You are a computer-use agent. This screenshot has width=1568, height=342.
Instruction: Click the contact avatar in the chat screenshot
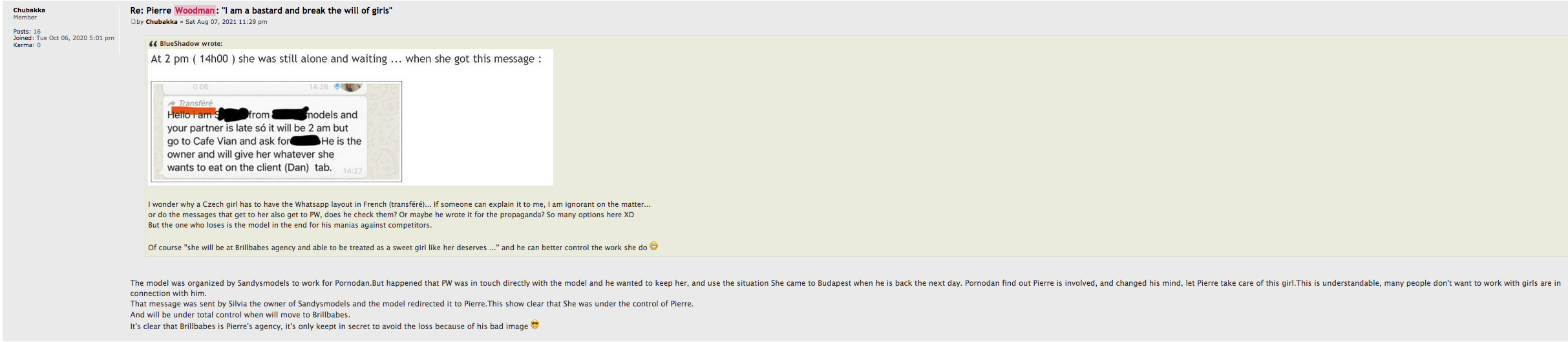click(x=351, y=87)
